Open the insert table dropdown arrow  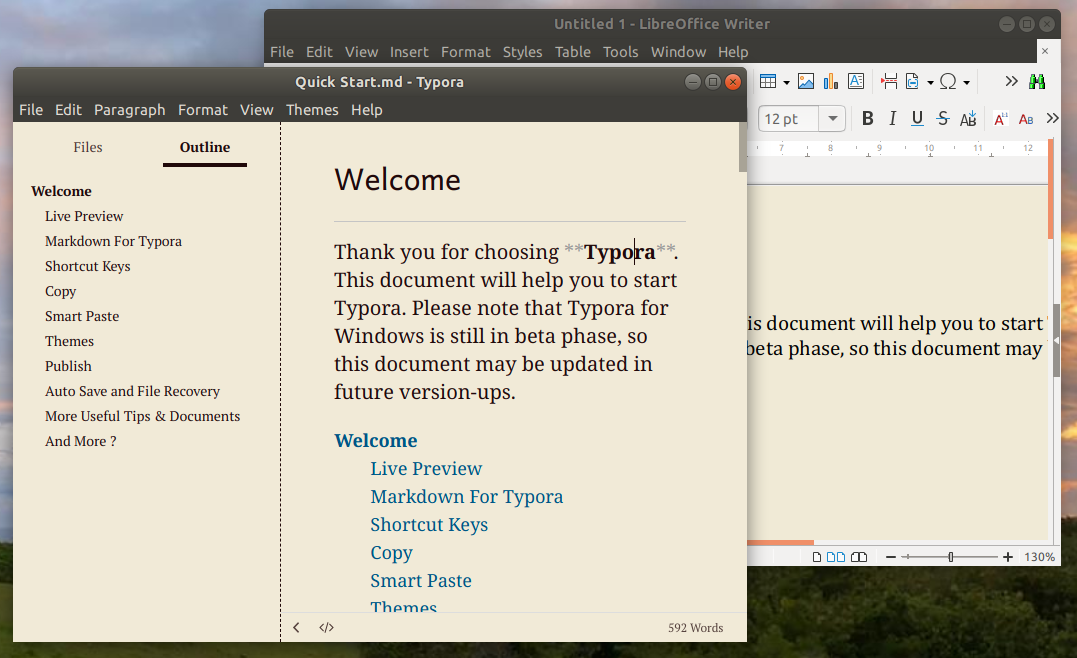pyautogui.click(x=786, y=81)
